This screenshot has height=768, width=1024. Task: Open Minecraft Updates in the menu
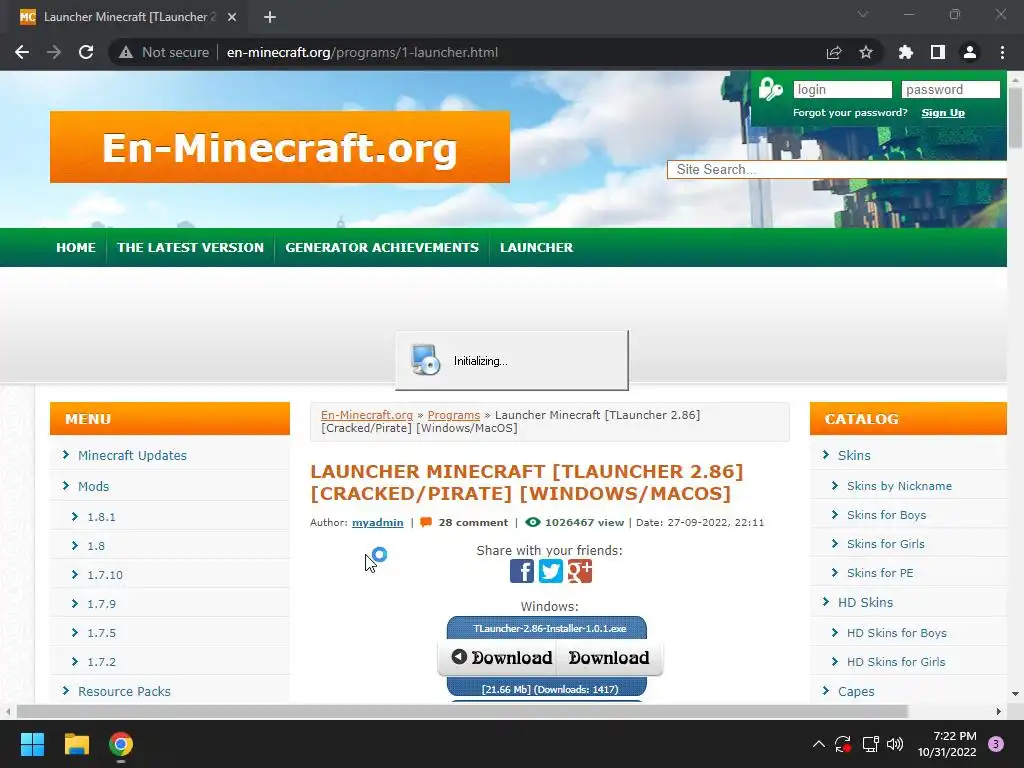tap(132, 455)
